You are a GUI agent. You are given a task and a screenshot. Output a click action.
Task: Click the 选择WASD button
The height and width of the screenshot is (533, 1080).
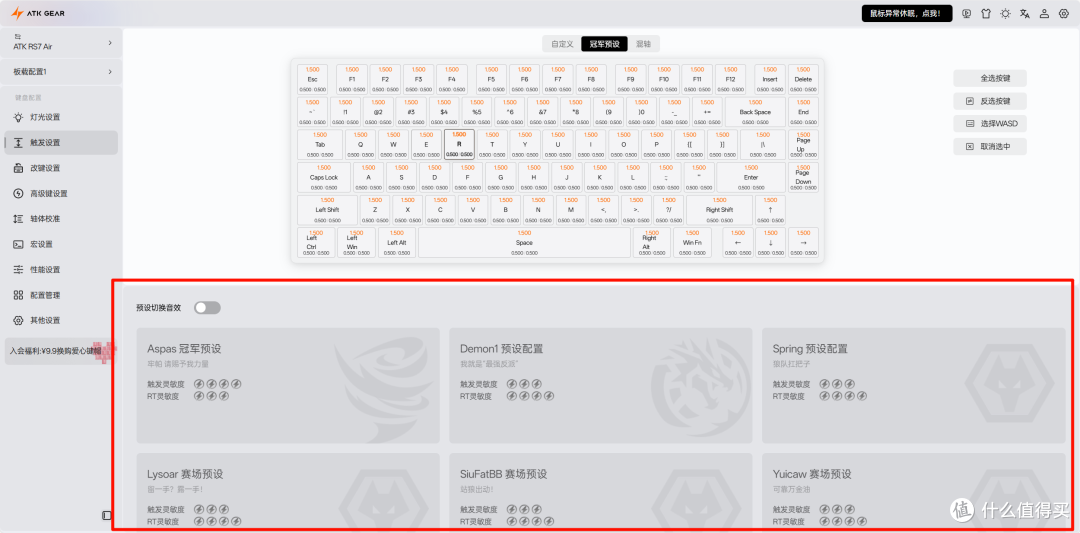(x=990, y=124)
